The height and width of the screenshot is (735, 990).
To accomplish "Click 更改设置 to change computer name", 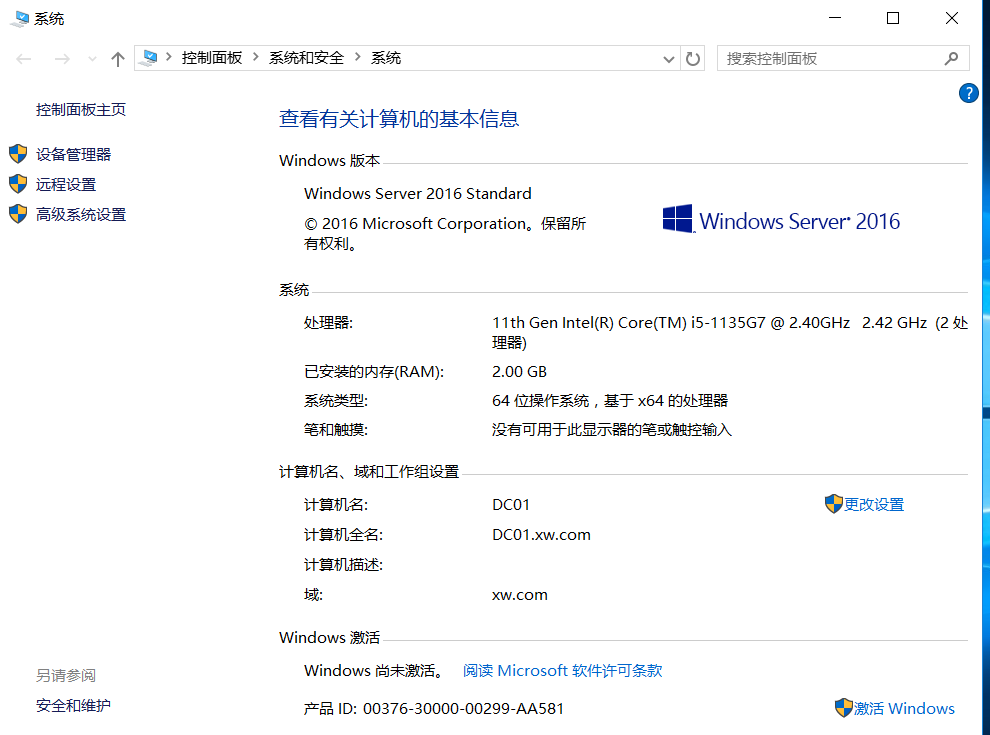I will click(874, 505).
